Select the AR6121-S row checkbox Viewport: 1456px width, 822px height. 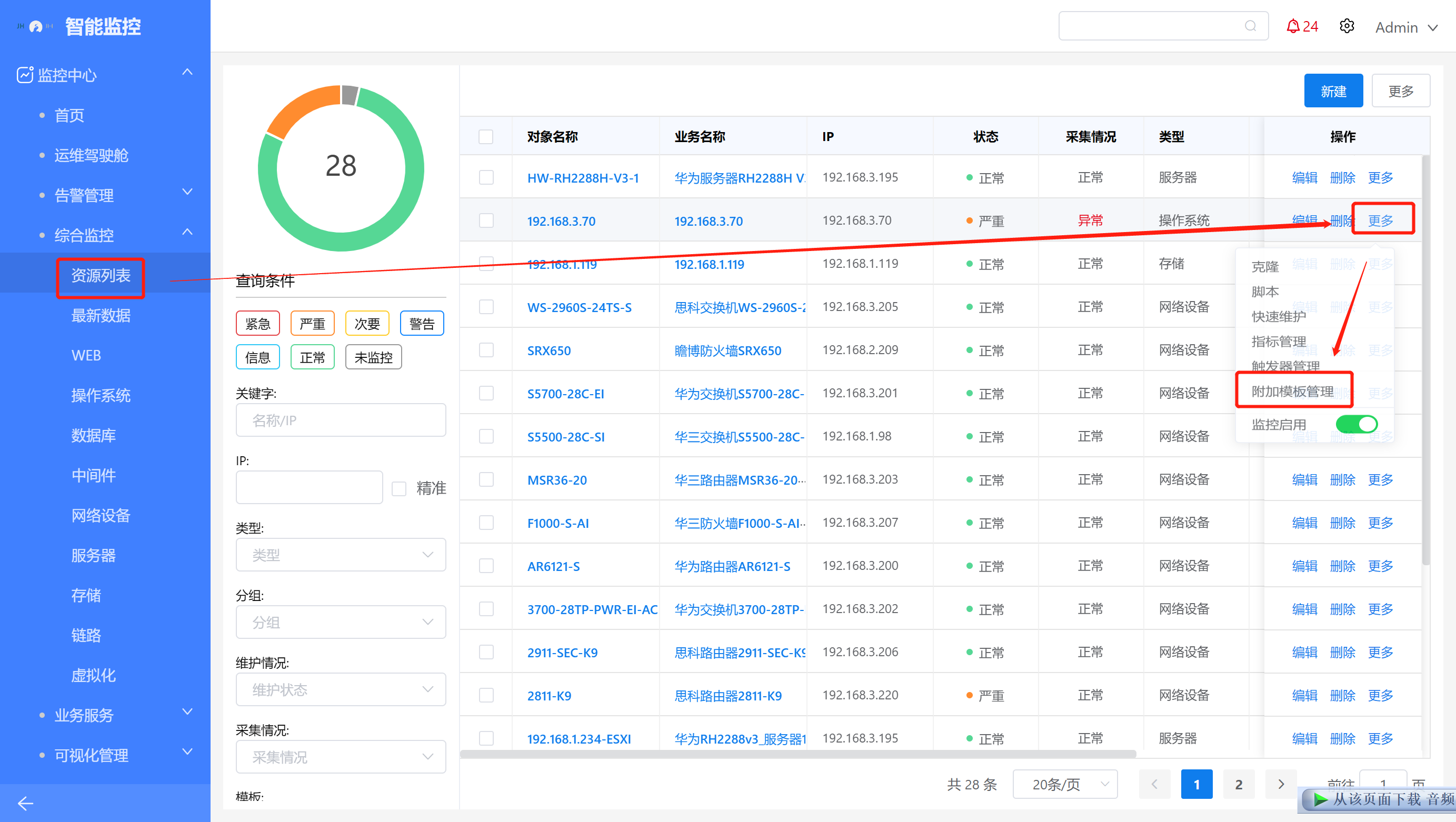tap(485, 566)
